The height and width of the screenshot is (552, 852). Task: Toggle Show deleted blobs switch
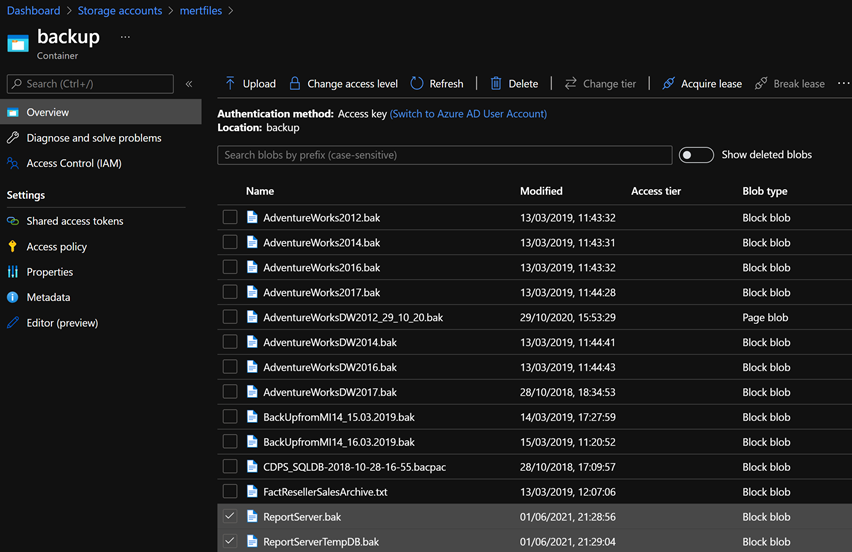(x=696, y=155)
